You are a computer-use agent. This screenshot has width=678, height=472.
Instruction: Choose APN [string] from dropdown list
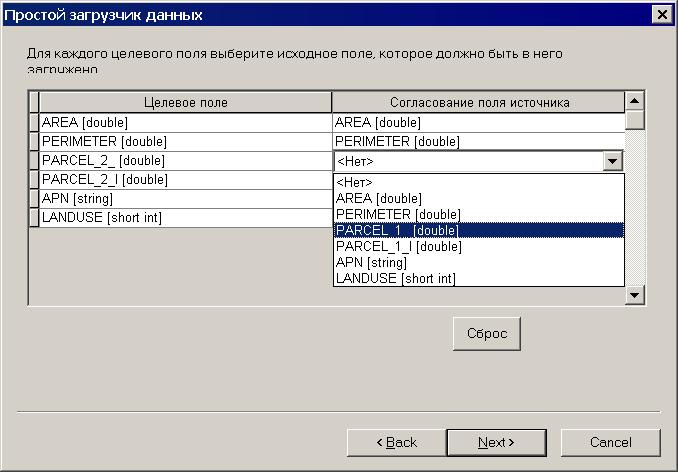point(479,262)
